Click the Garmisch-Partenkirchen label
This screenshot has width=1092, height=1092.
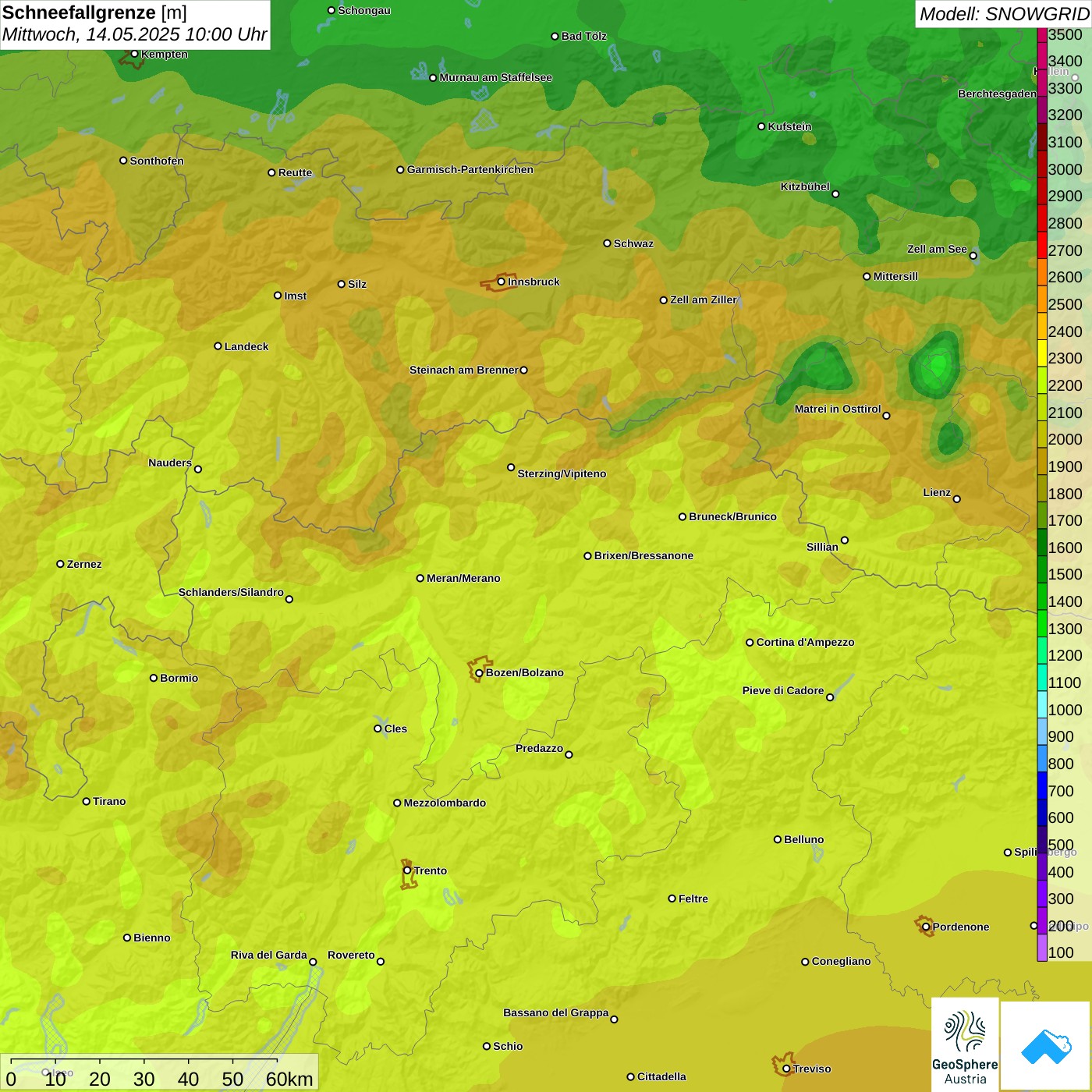tap(470, 169)
